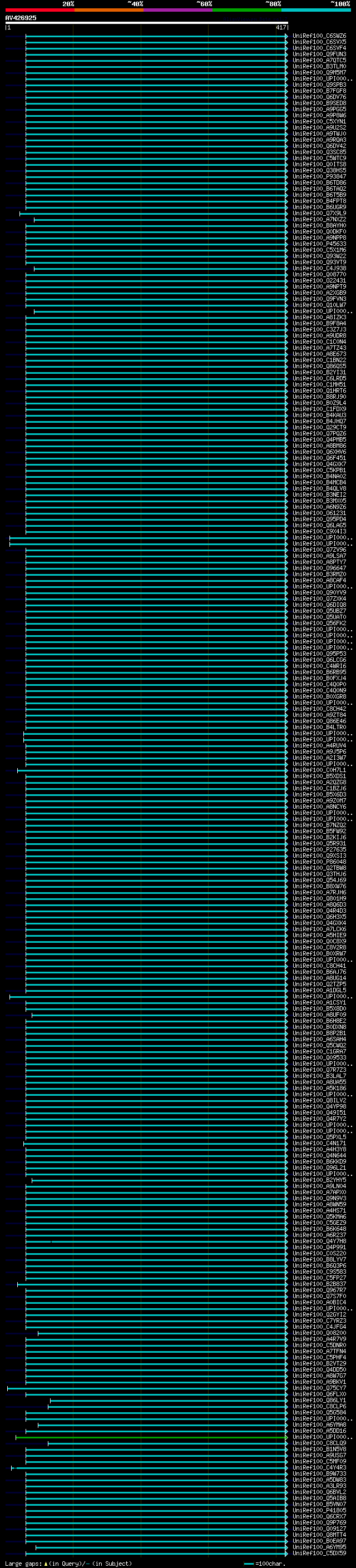Image resolution: width=356 pixels, height=1568 pixels.
Task: Select label UniRef100_A6YM95
Action: [x=319, y=1547]
